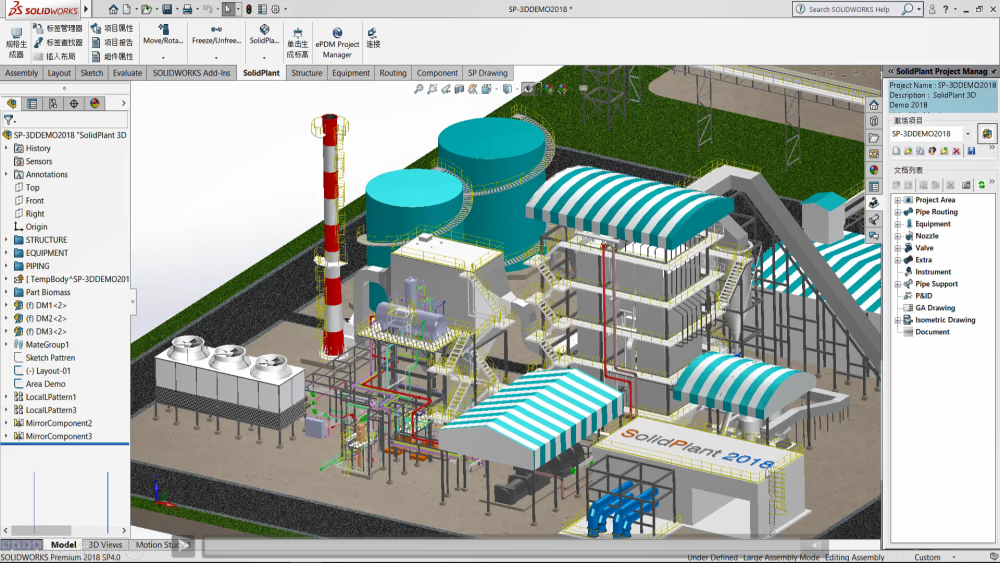Open the Options gear icon

(x=276, y=9)
